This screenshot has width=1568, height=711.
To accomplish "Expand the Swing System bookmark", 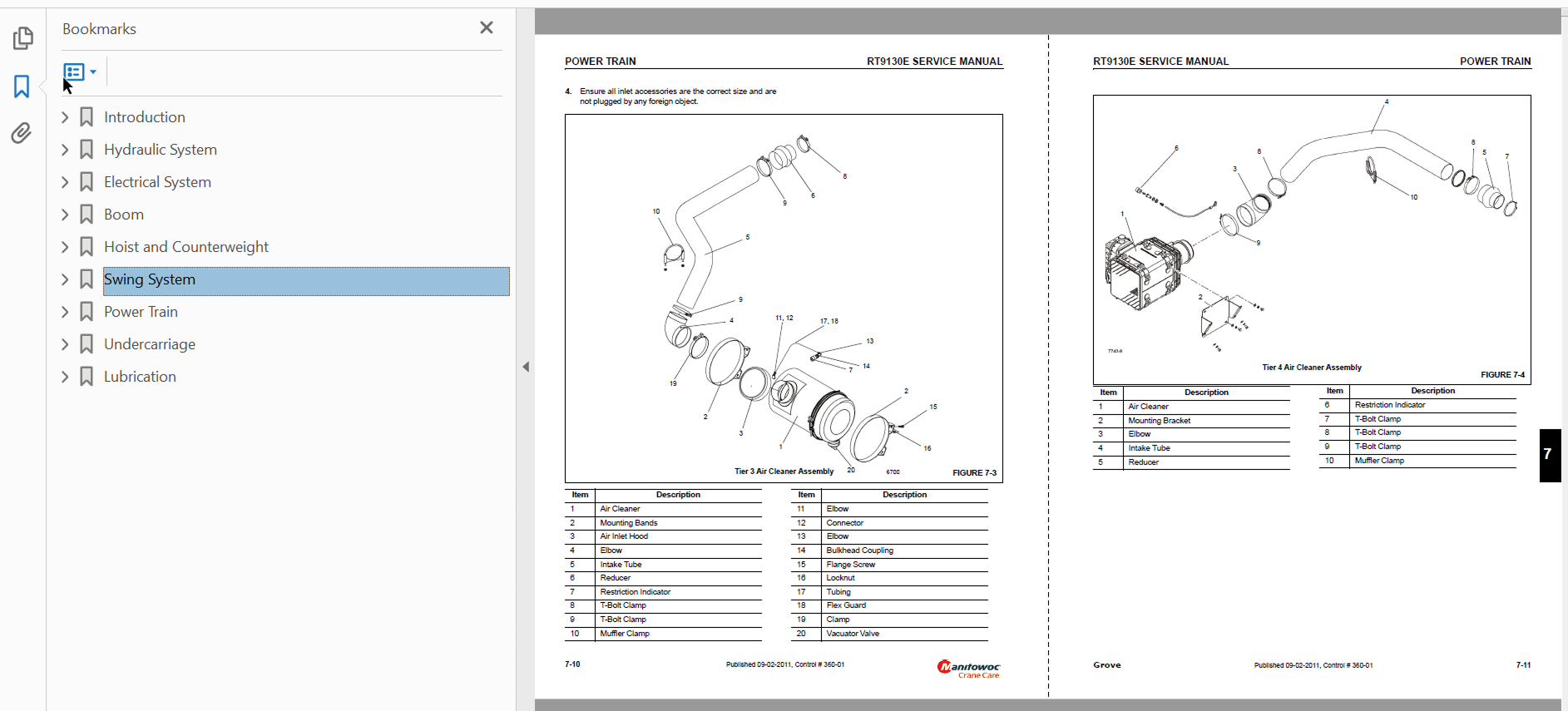I will (65, 279).
